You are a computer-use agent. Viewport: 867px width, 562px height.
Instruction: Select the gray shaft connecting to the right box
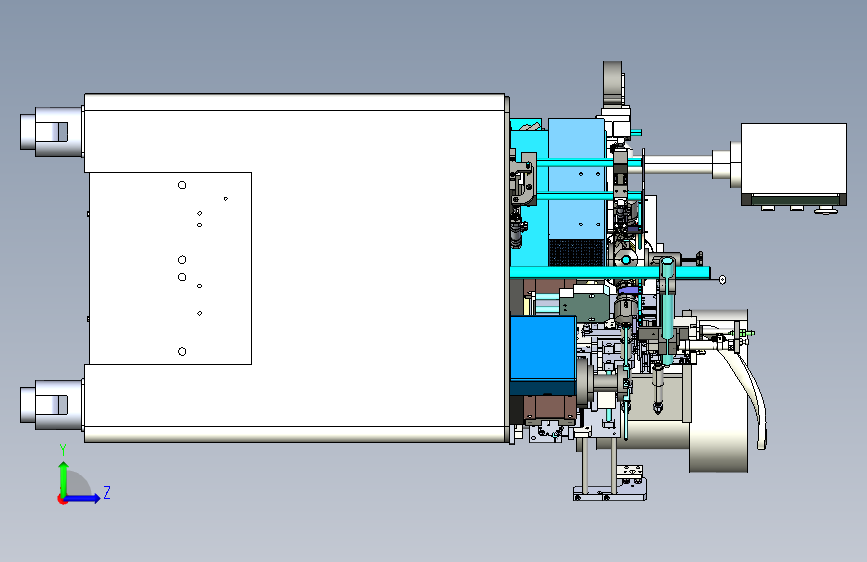tap(679, 165)
